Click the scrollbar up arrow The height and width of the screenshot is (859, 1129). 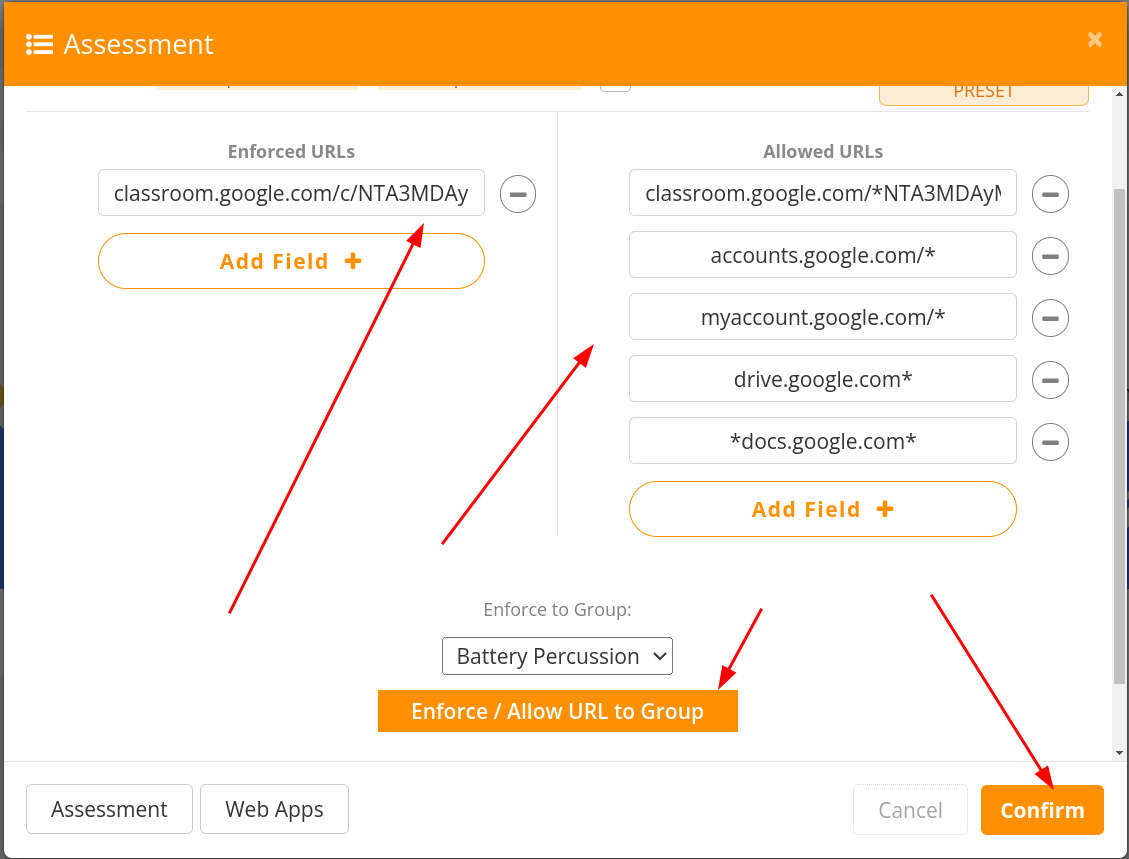coord(1119,94)
